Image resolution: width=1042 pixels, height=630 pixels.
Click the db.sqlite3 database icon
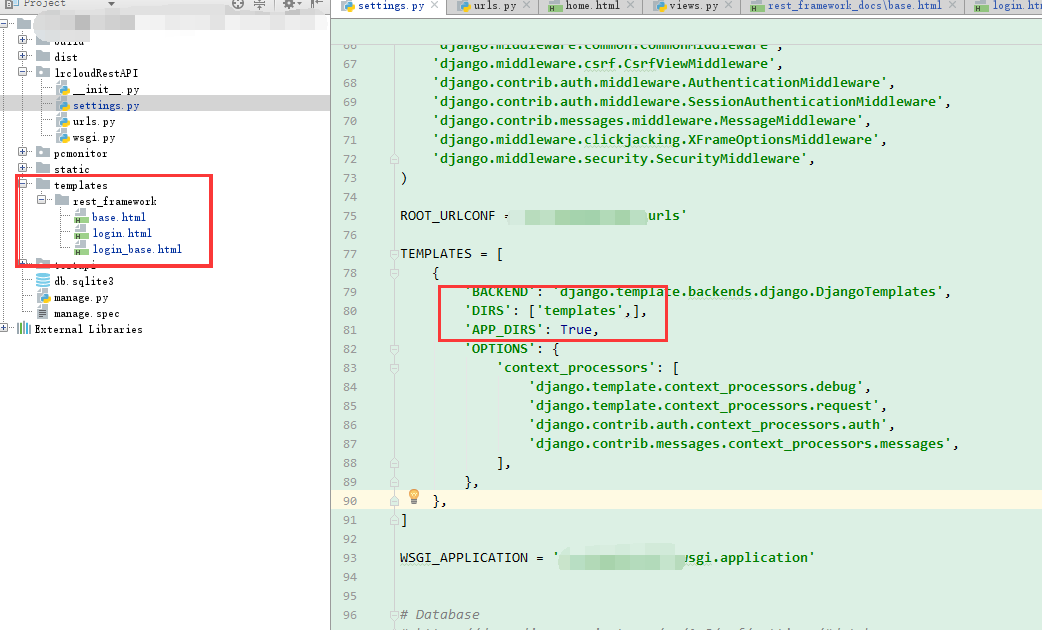[x=43, y=280]
